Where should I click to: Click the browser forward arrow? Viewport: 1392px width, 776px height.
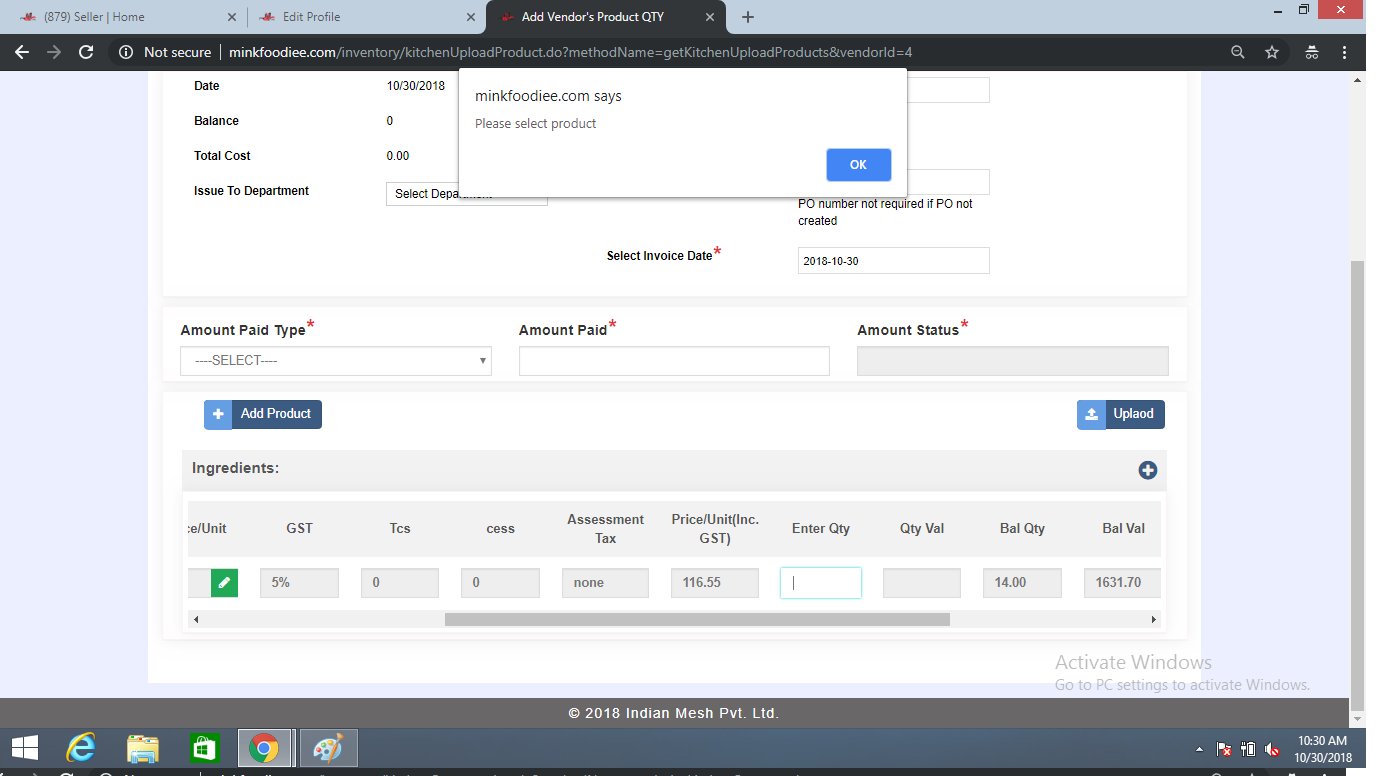click(x=54, y=52)
